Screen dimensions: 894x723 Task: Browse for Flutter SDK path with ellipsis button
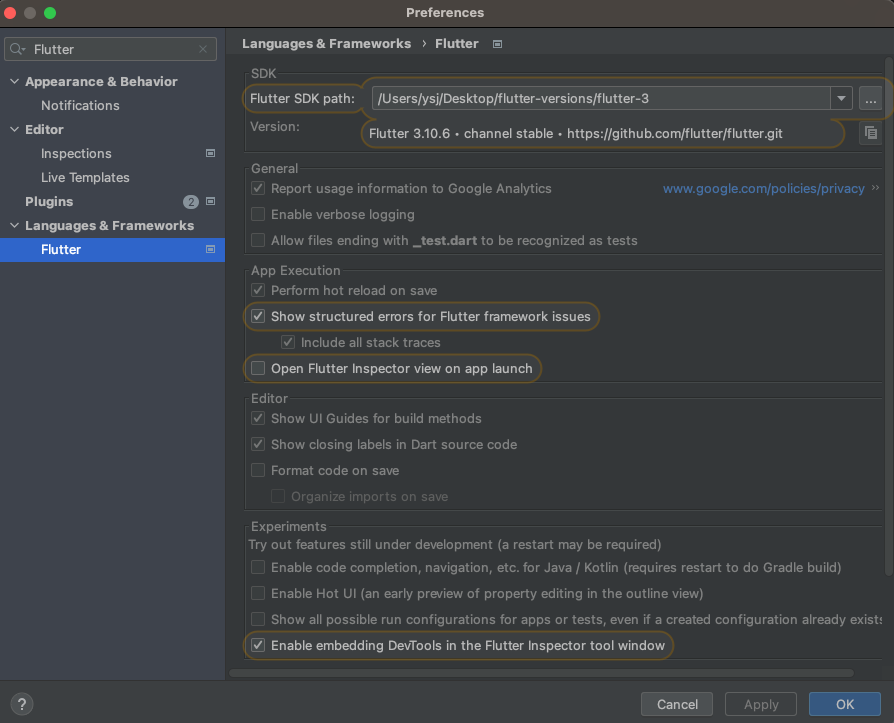click(x=870, y=99)
